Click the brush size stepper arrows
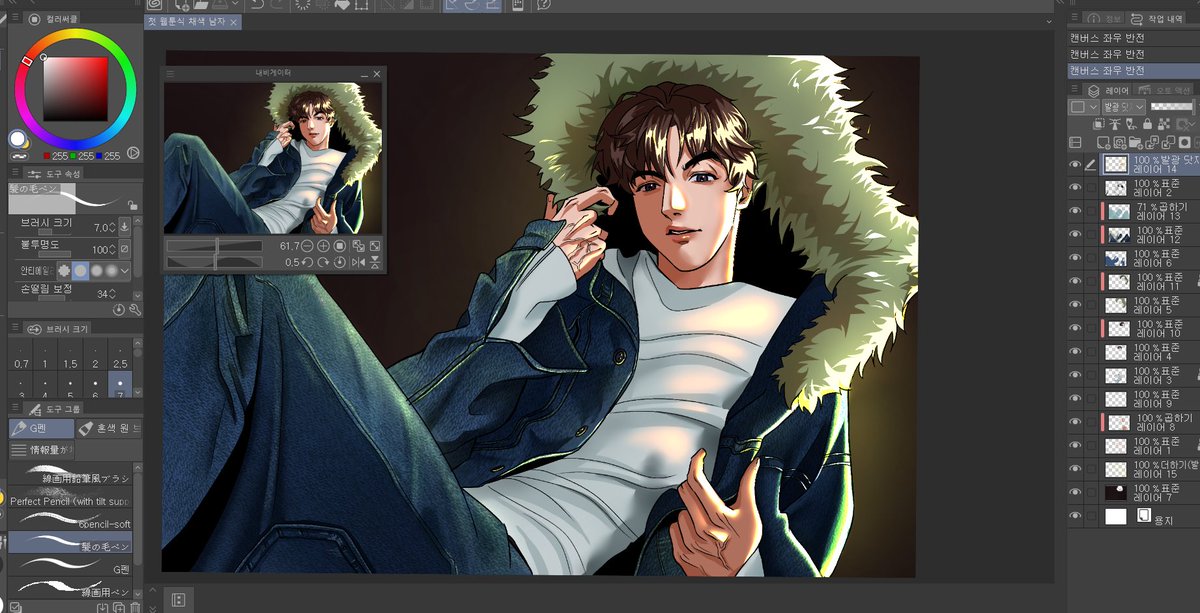This screenshot has width=1200, height=613. (x=111, y=227)
